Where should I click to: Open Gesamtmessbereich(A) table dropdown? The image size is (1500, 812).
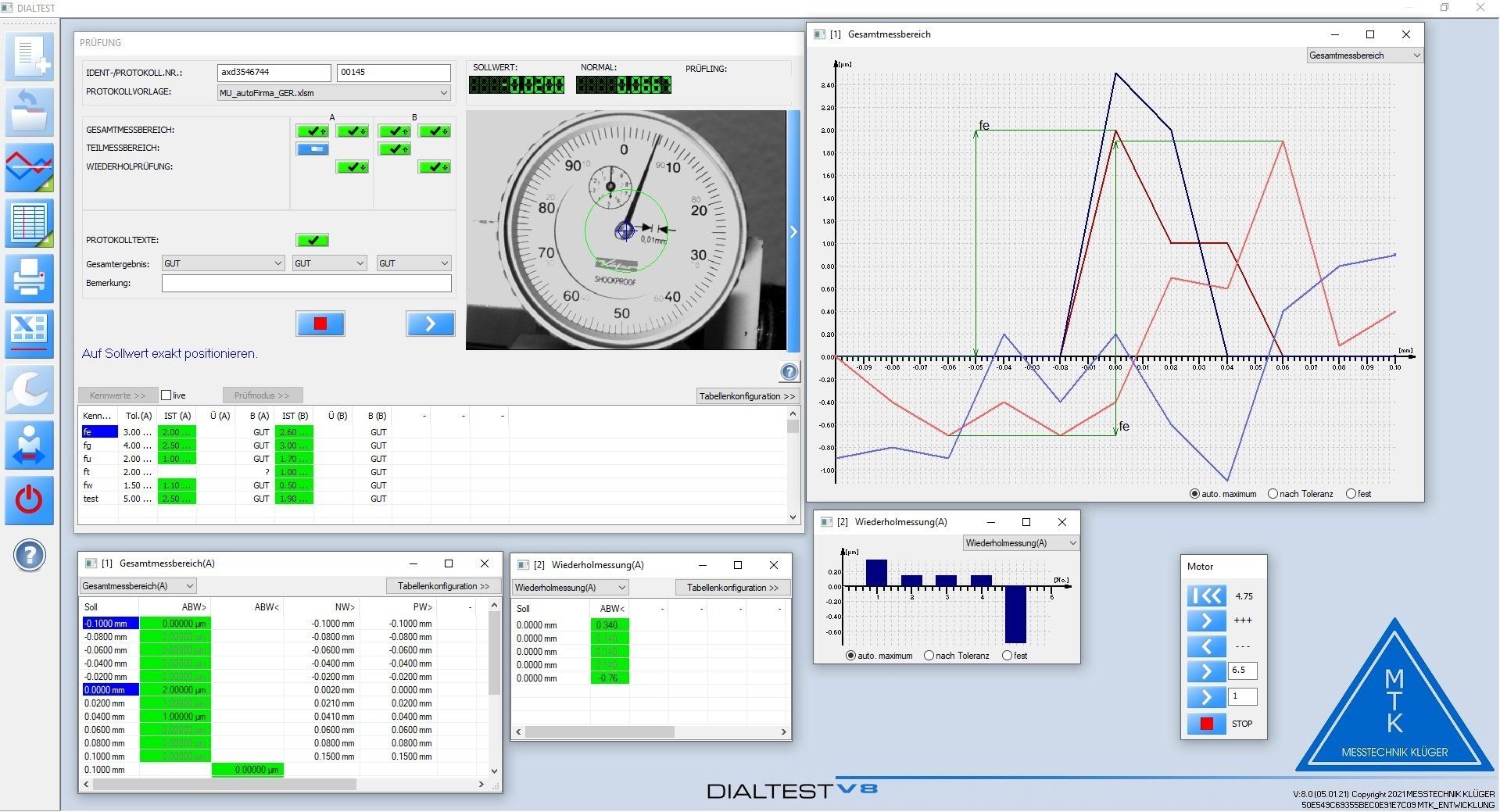tap(138, 586)
